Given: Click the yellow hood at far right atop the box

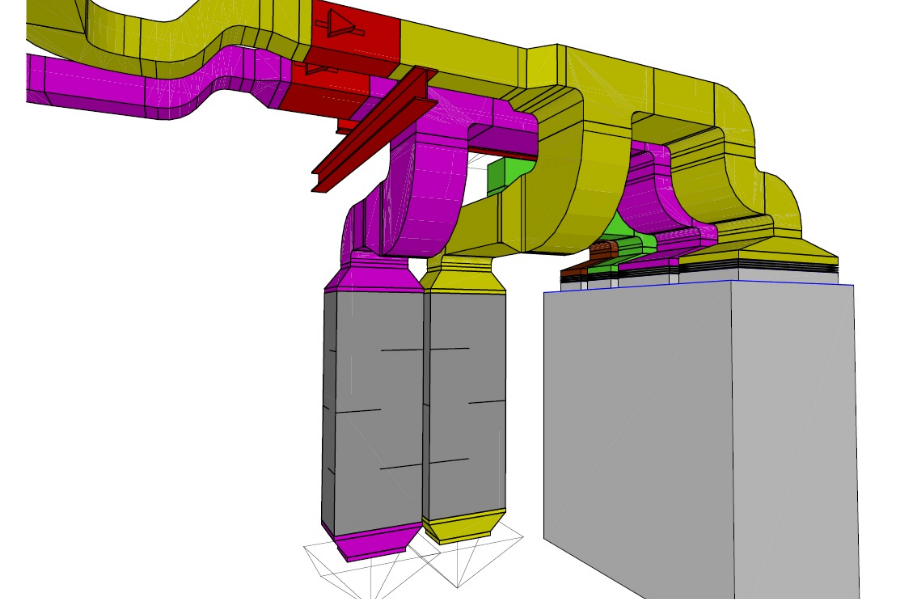Looking at the screenshot, I should 790,250.
